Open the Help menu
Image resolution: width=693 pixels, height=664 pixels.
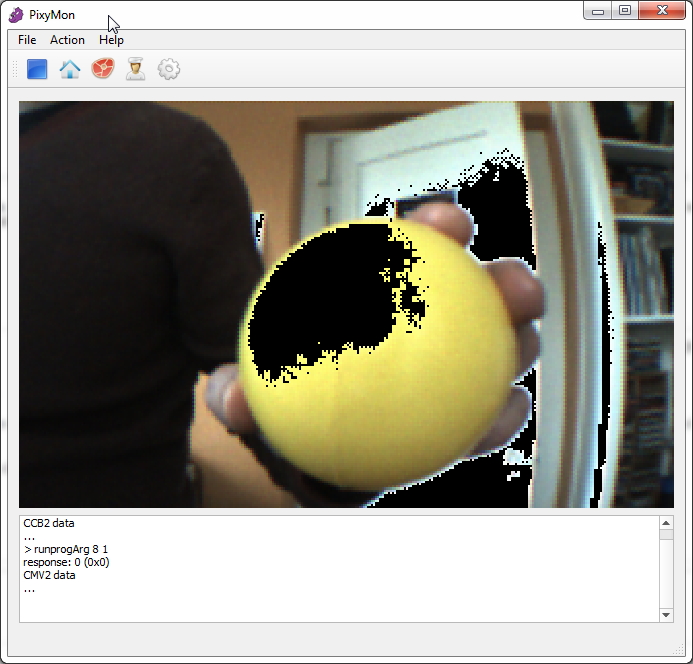[x=111, y=40]
